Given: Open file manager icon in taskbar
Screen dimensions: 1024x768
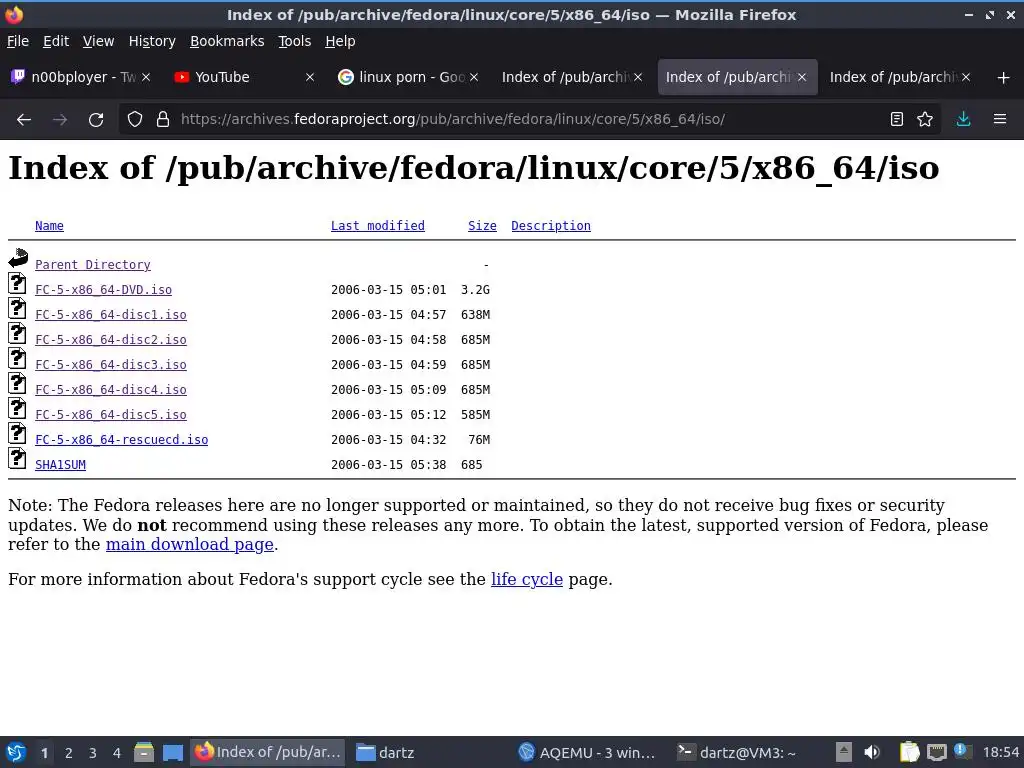Looking at the screenshot, I should tap(144, 753).
